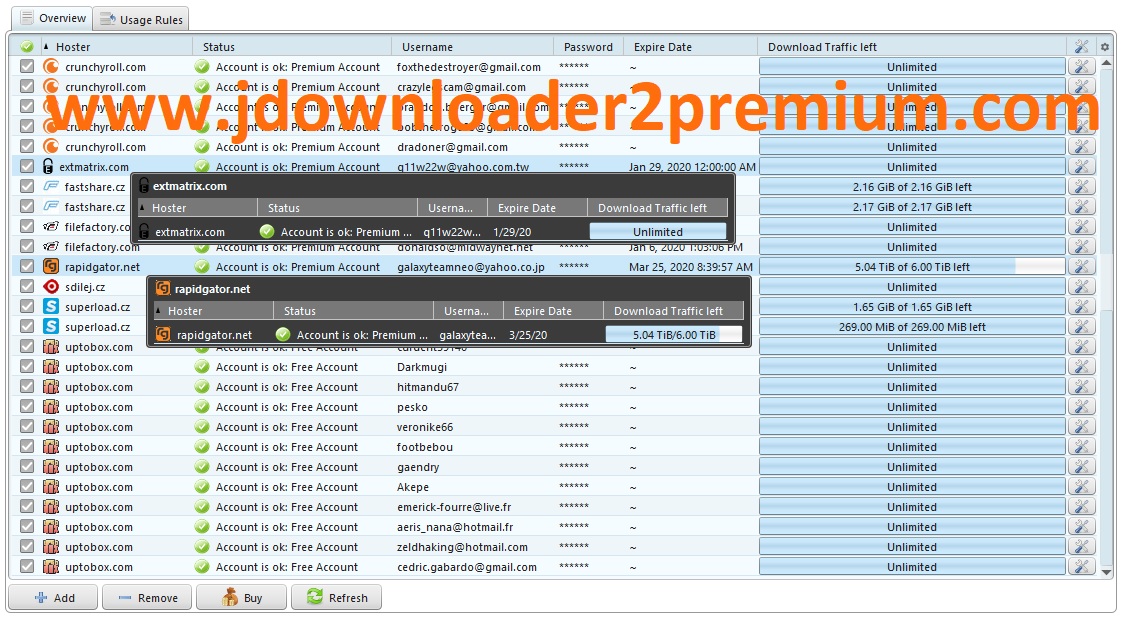Click the filefactory icon in the donaldso@midwaynet.net row
Screen dimensions: 1123x622
51,247
